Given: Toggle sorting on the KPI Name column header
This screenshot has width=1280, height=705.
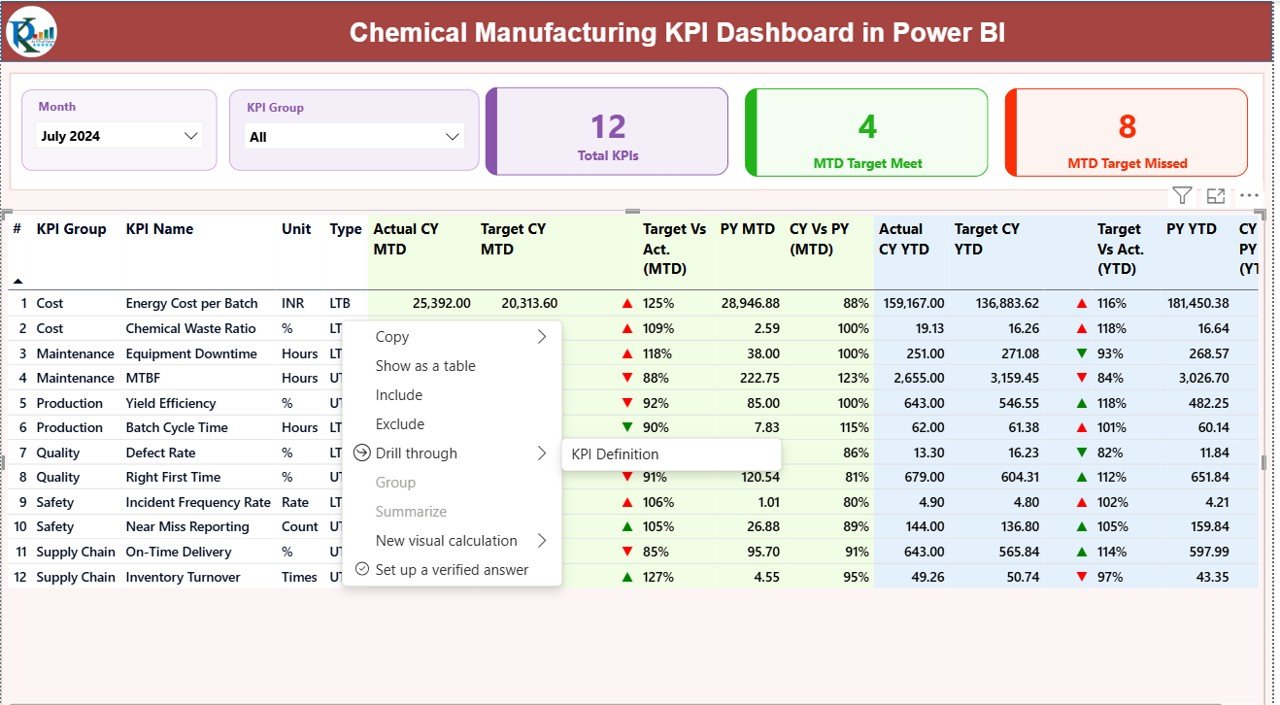Looking at the screenshot, I should [160, 229].
